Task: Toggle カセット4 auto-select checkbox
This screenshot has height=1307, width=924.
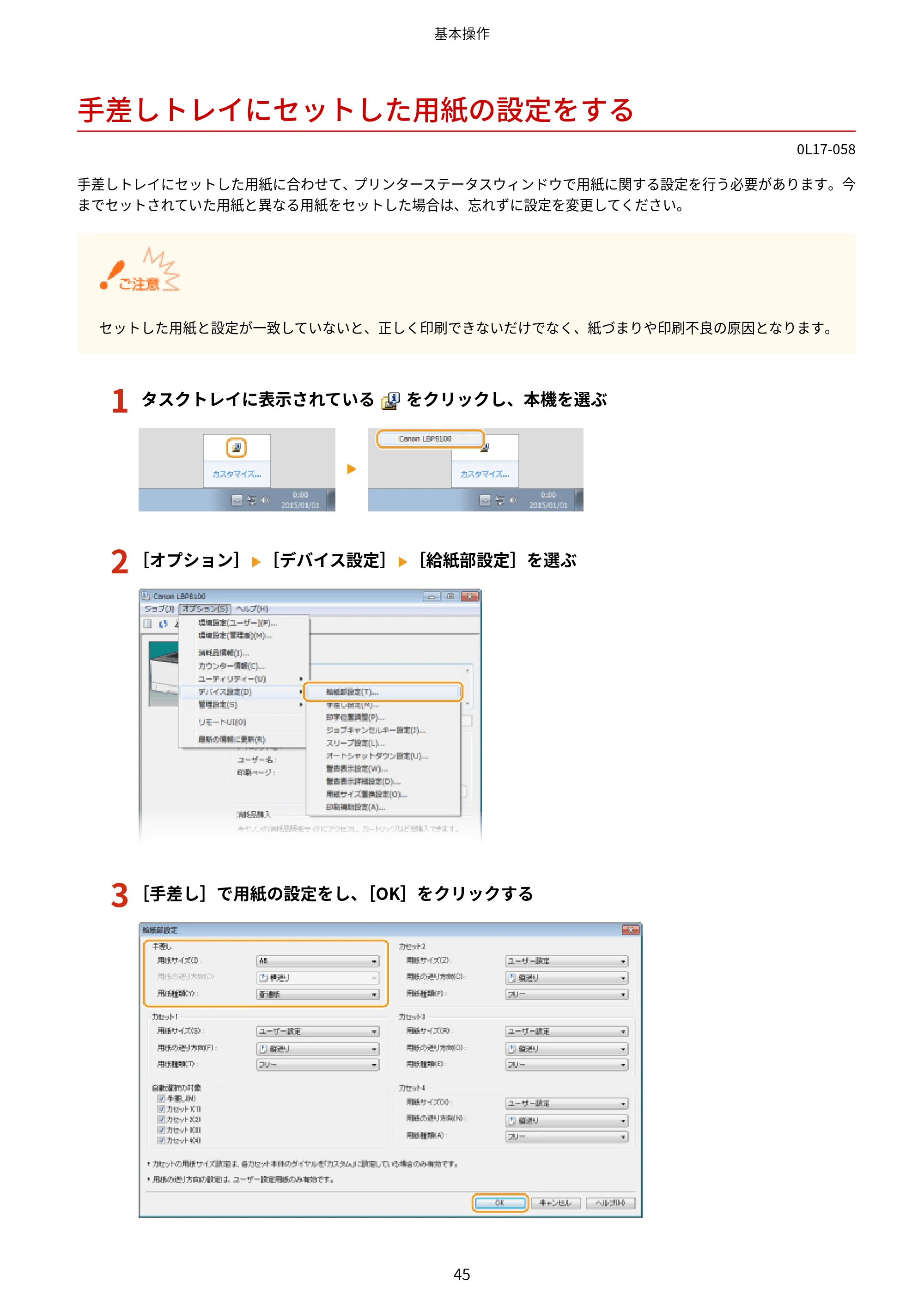Action: [x=162, y=1140]
